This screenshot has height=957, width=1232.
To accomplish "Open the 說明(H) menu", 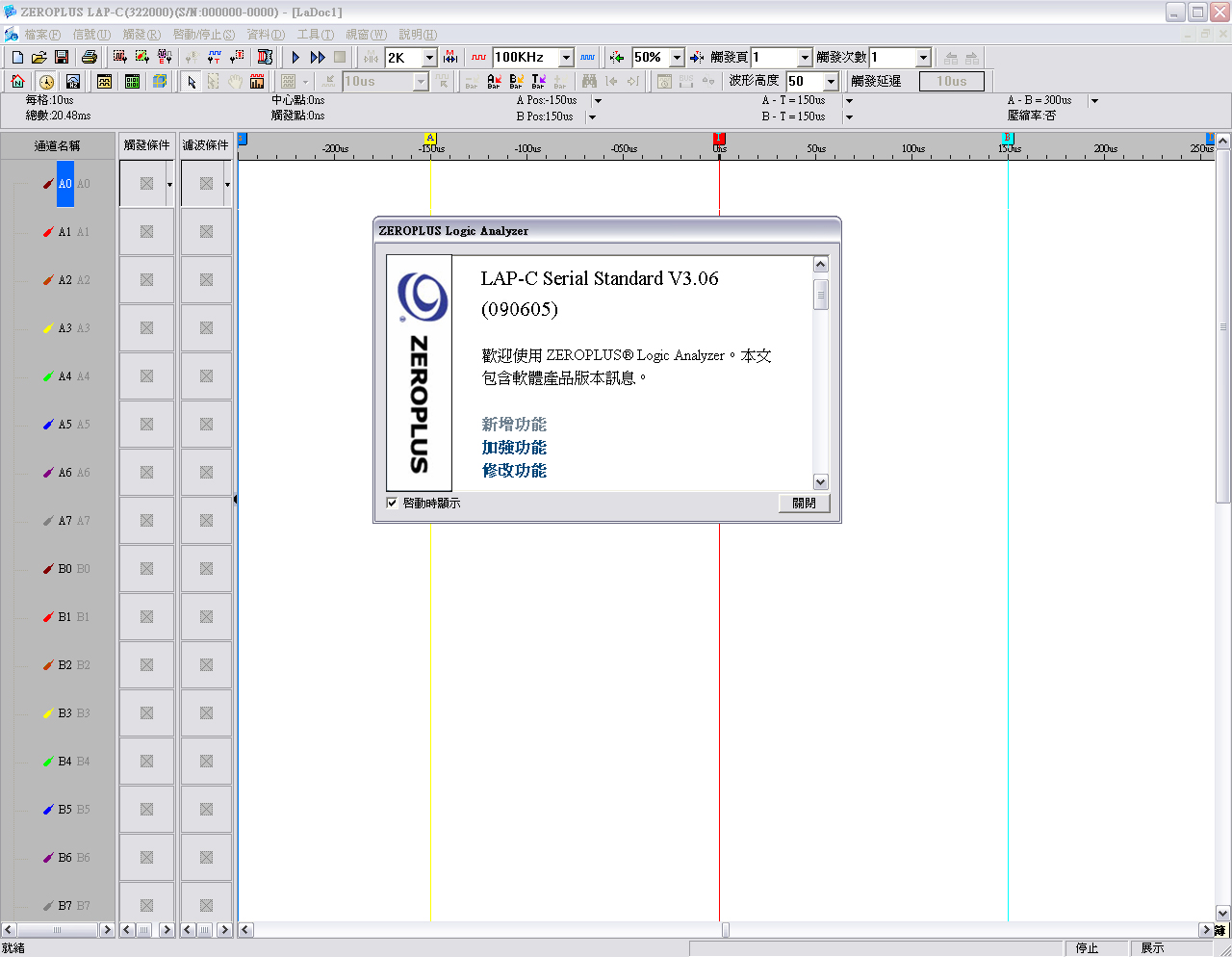I will [x=418, y=35].
